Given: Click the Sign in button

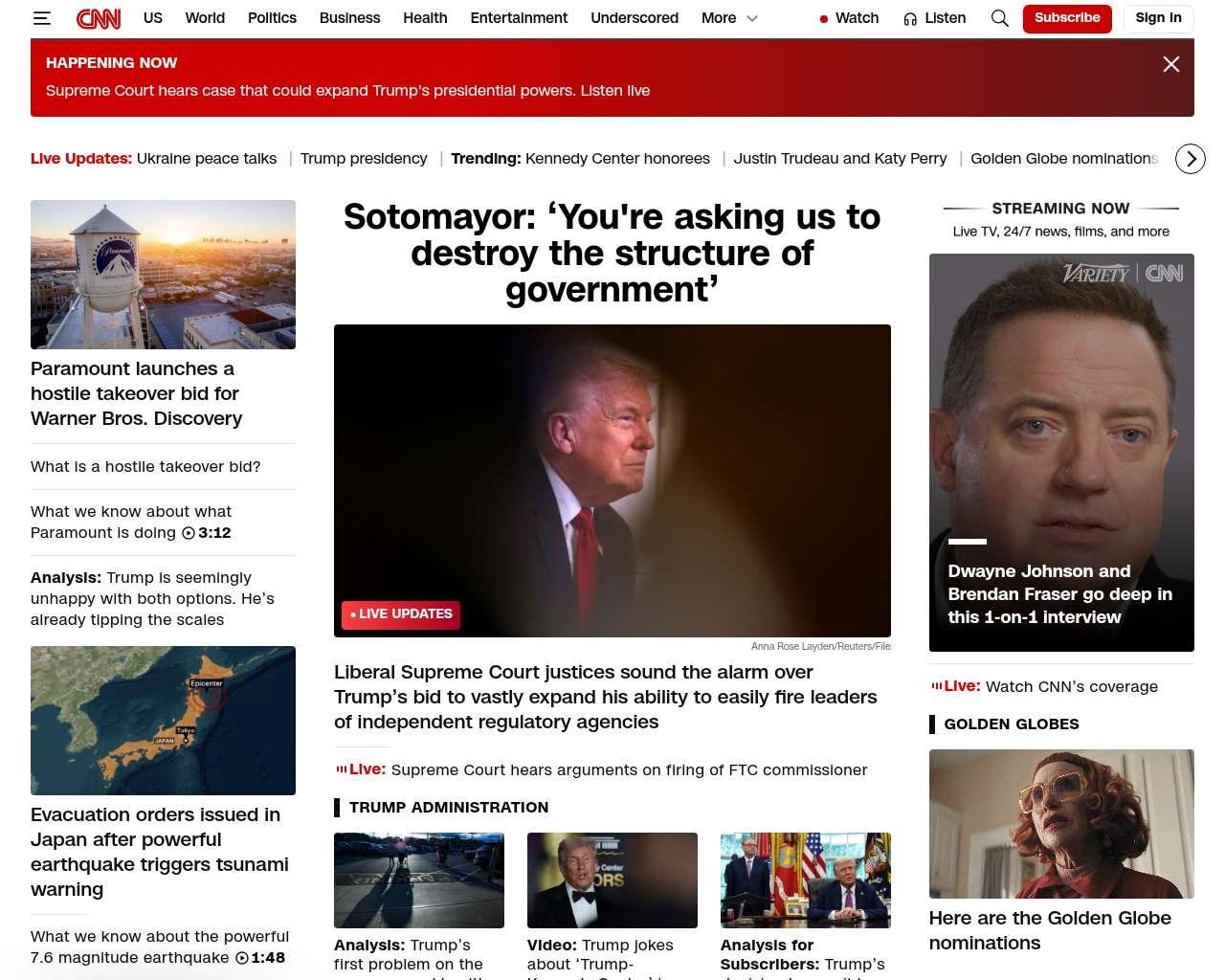Looking at the screenshot, I should point(1158,18).
